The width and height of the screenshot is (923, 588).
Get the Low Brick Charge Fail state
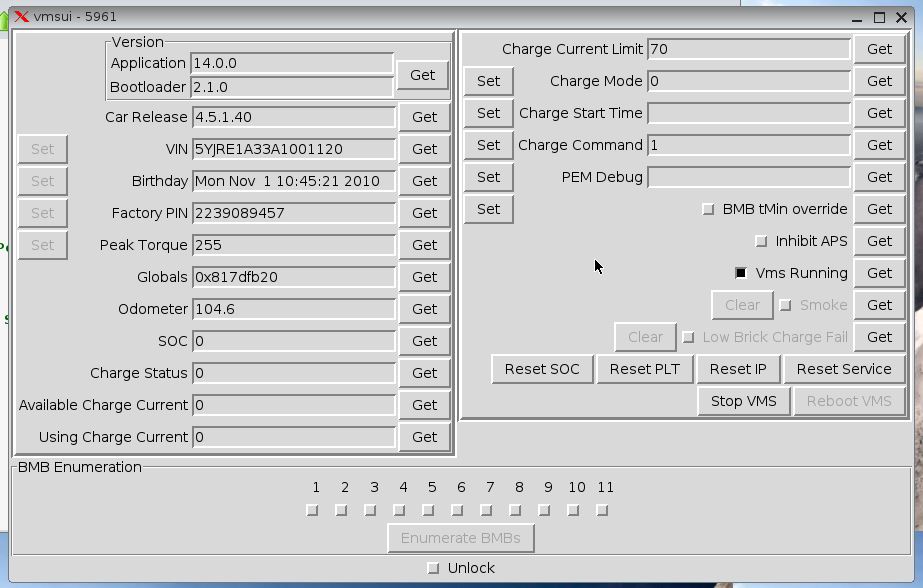879,337
